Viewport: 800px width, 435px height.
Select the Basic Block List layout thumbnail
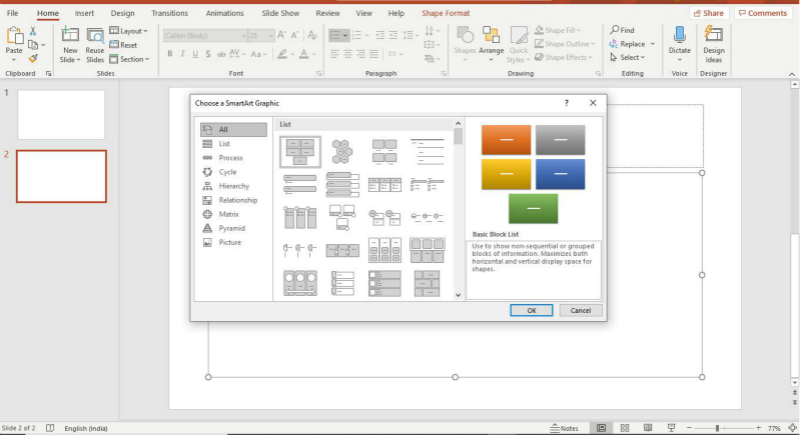[300, 151]
